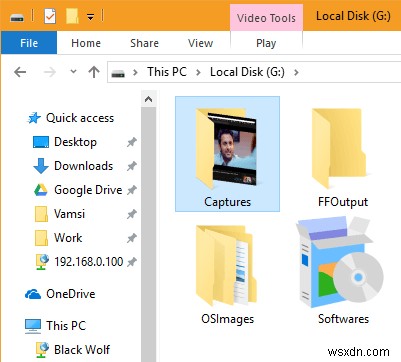
Task: Open network location 192.168.0.100
Action: tap(89, 262)
